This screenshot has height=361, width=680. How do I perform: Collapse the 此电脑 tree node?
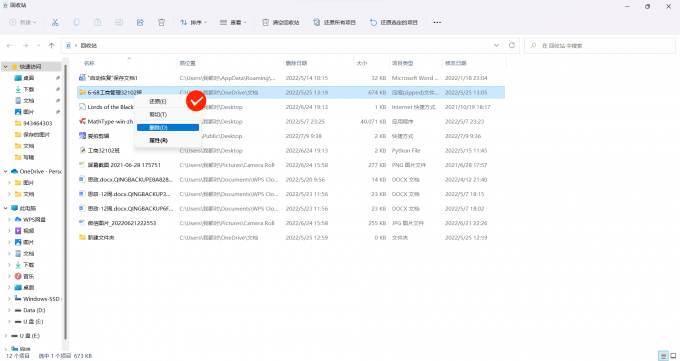pos(6,208)
